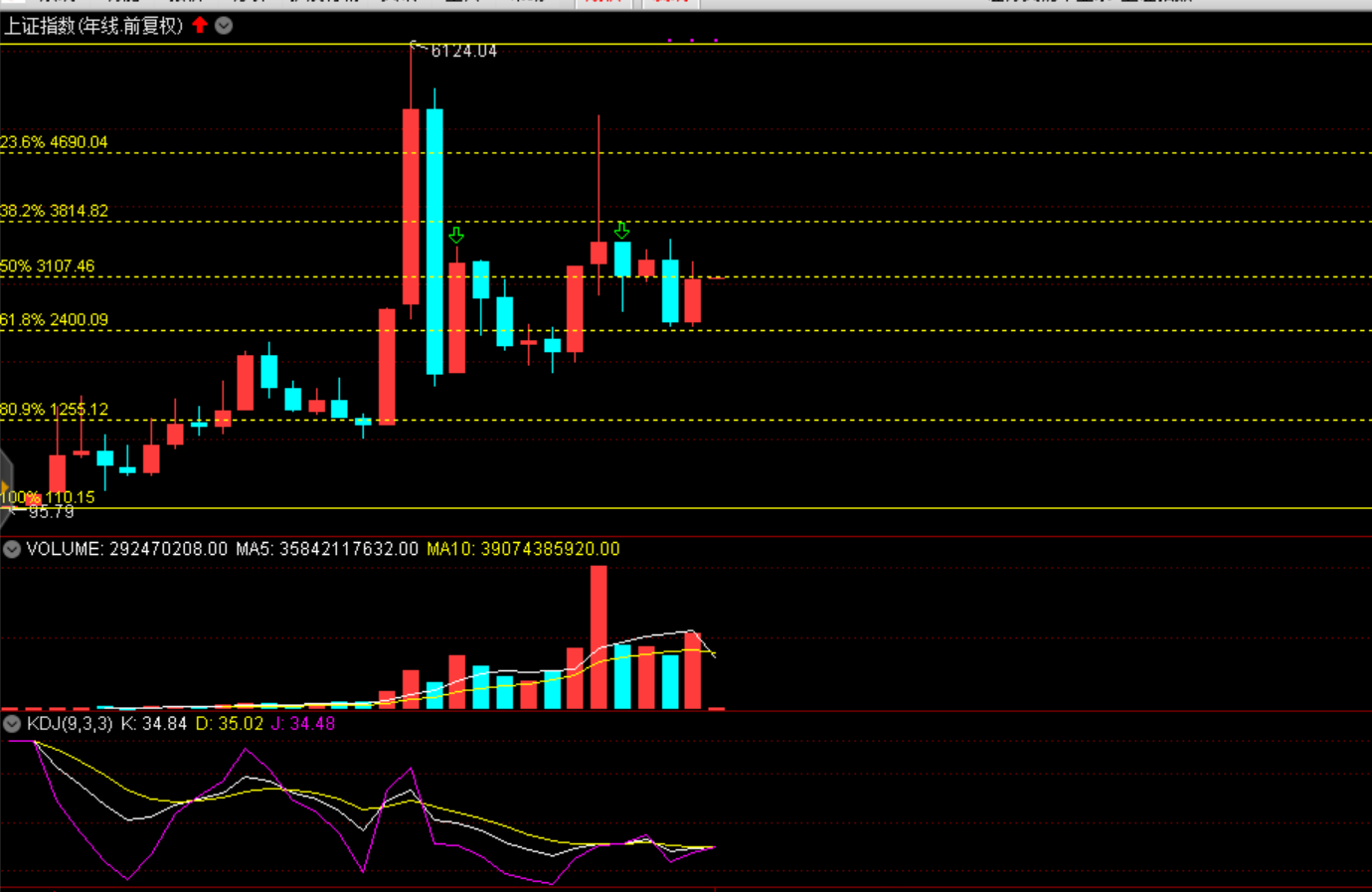Open the dropdown next to the 上证指数 title
The image size is (1372, 892).
pos(224,26)
